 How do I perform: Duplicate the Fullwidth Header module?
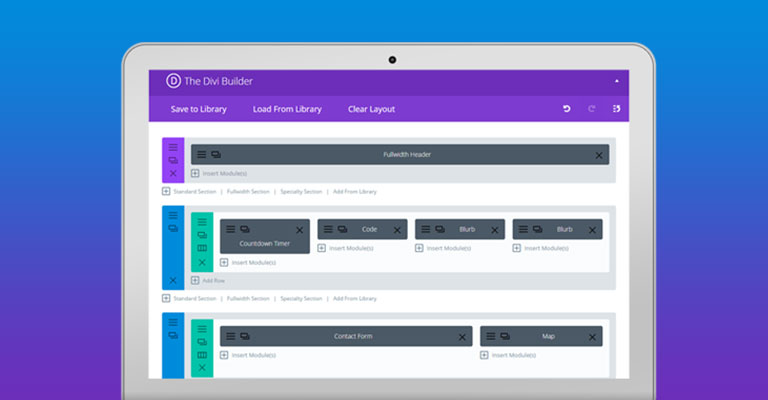216,155
